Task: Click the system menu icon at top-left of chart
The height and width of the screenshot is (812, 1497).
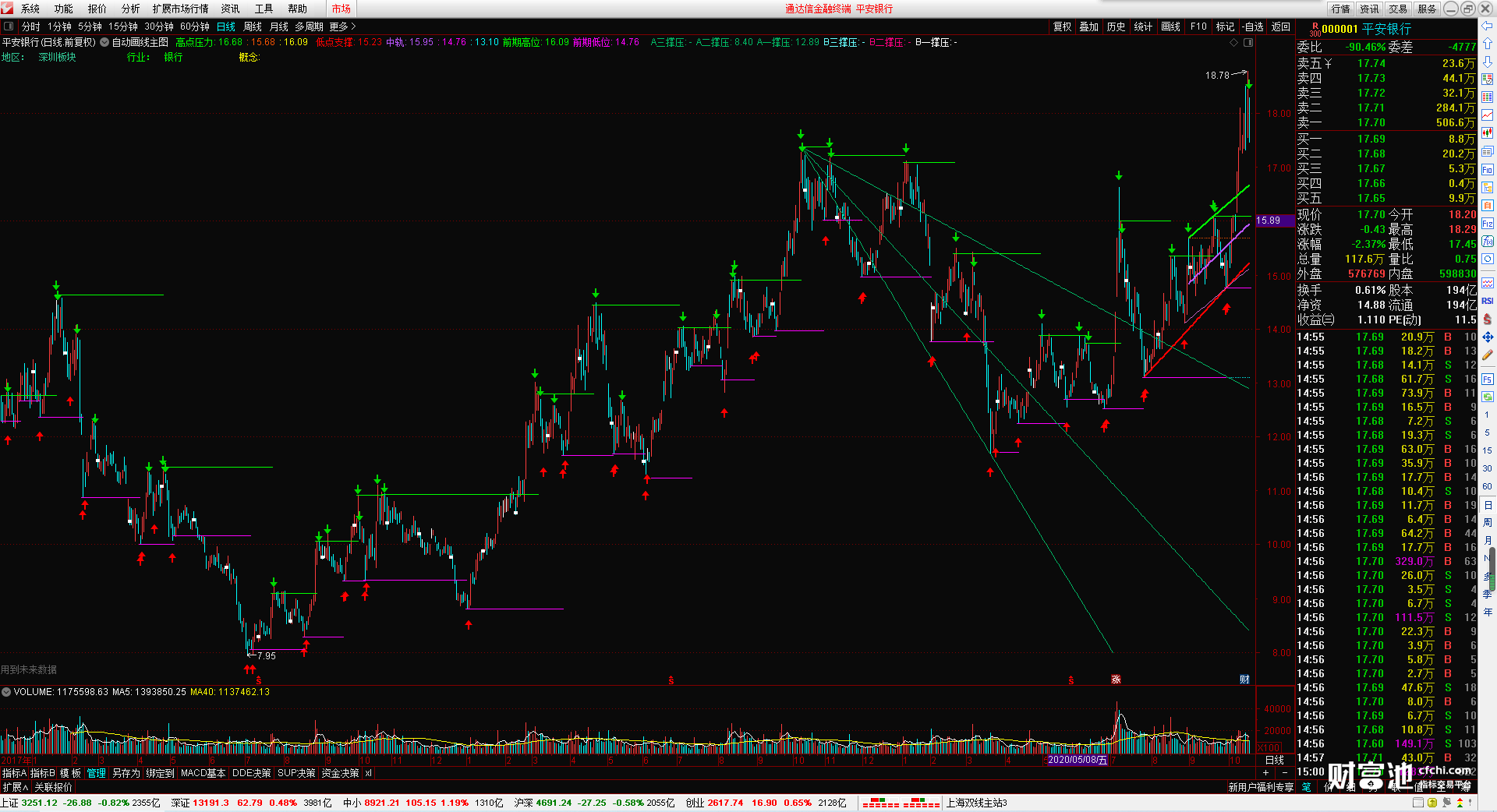Action: click(8, 26)
